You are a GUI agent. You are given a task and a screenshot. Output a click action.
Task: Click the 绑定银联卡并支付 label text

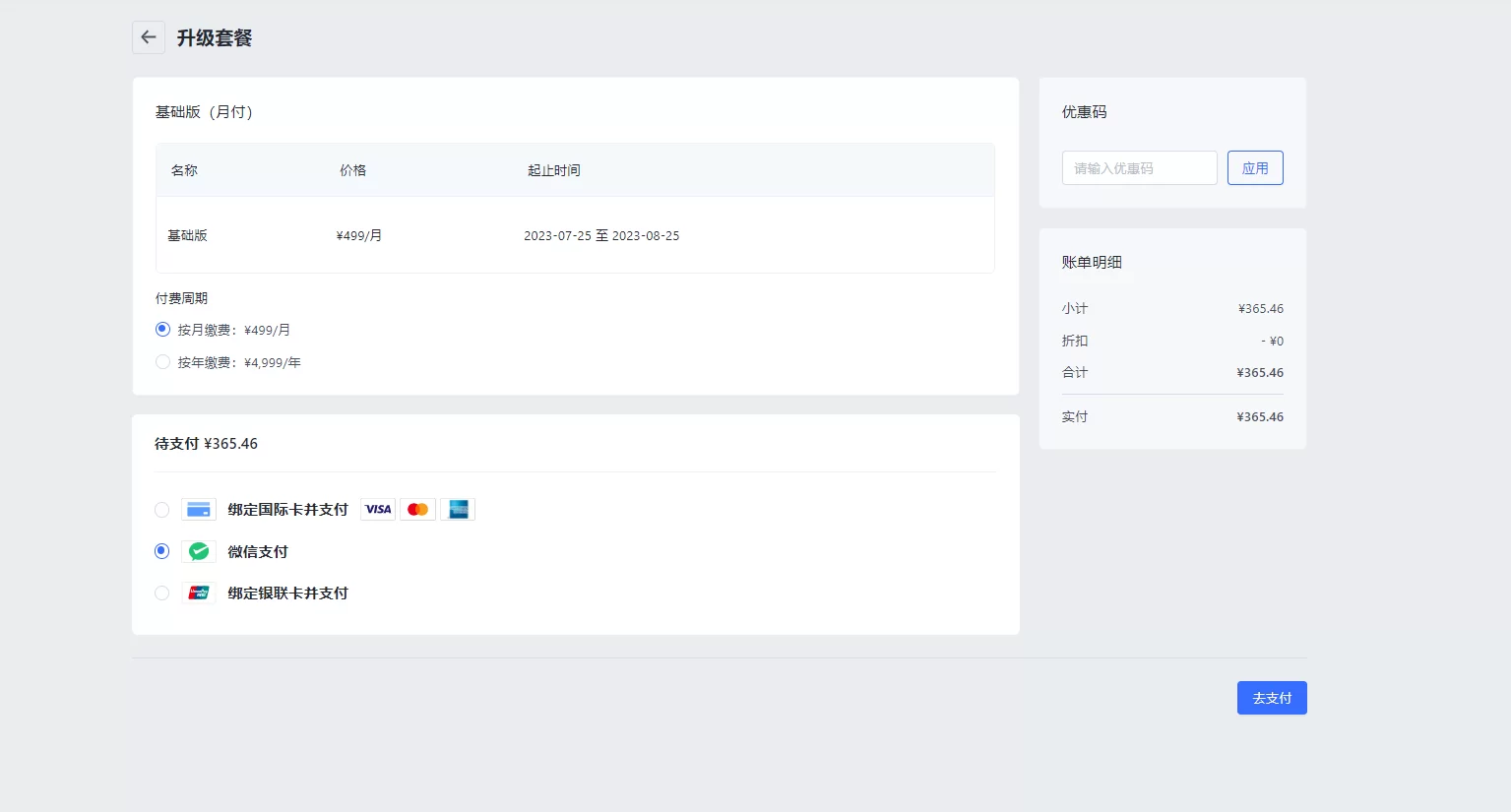(287, 593)
